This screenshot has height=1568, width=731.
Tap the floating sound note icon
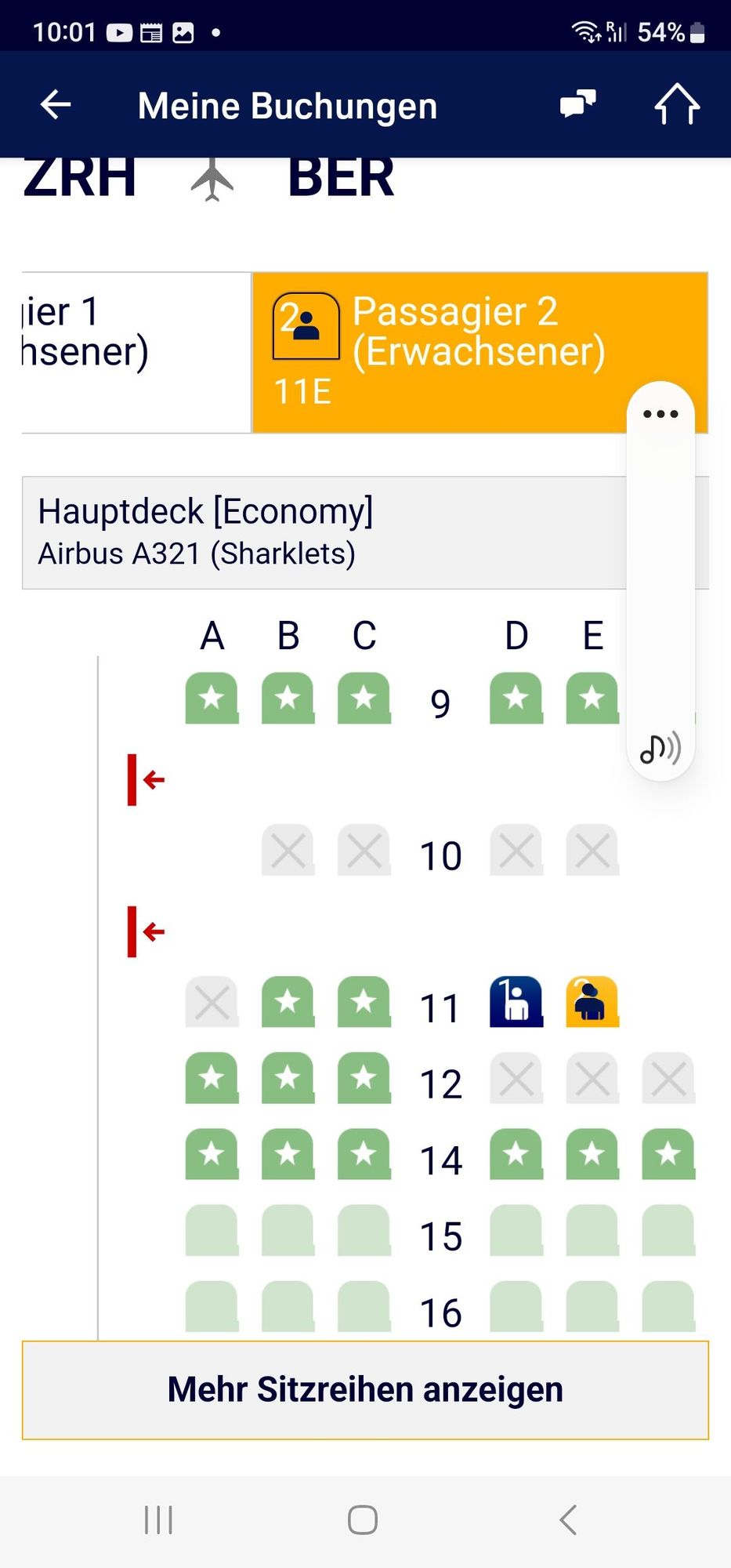[660, 749]
